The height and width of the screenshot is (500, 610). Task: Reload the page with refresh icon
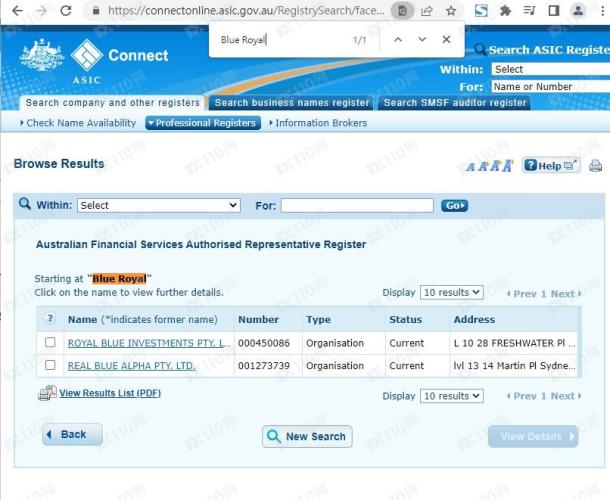click(x=66, y=11)
